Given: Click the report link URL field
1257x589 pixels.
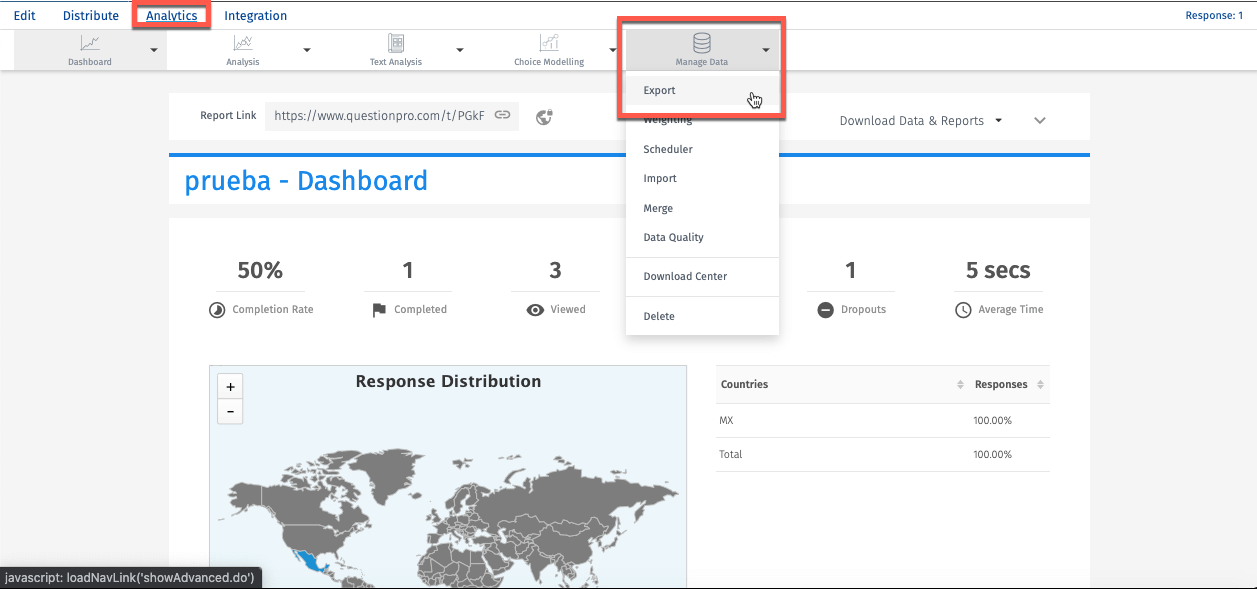Looking at the screenshot, I should (x=380, y=115).
